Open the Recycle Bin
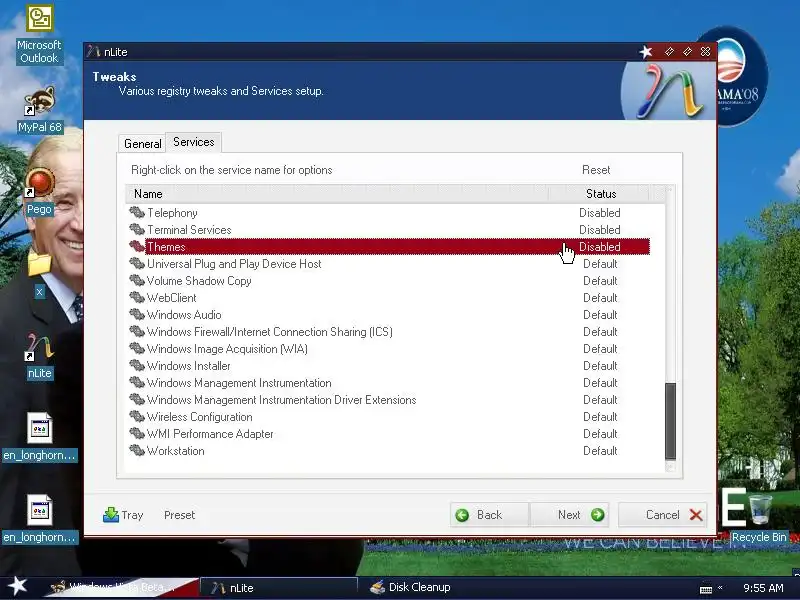Screen dimensions: 800x600 pyautogui.click(x=759, y=518)
